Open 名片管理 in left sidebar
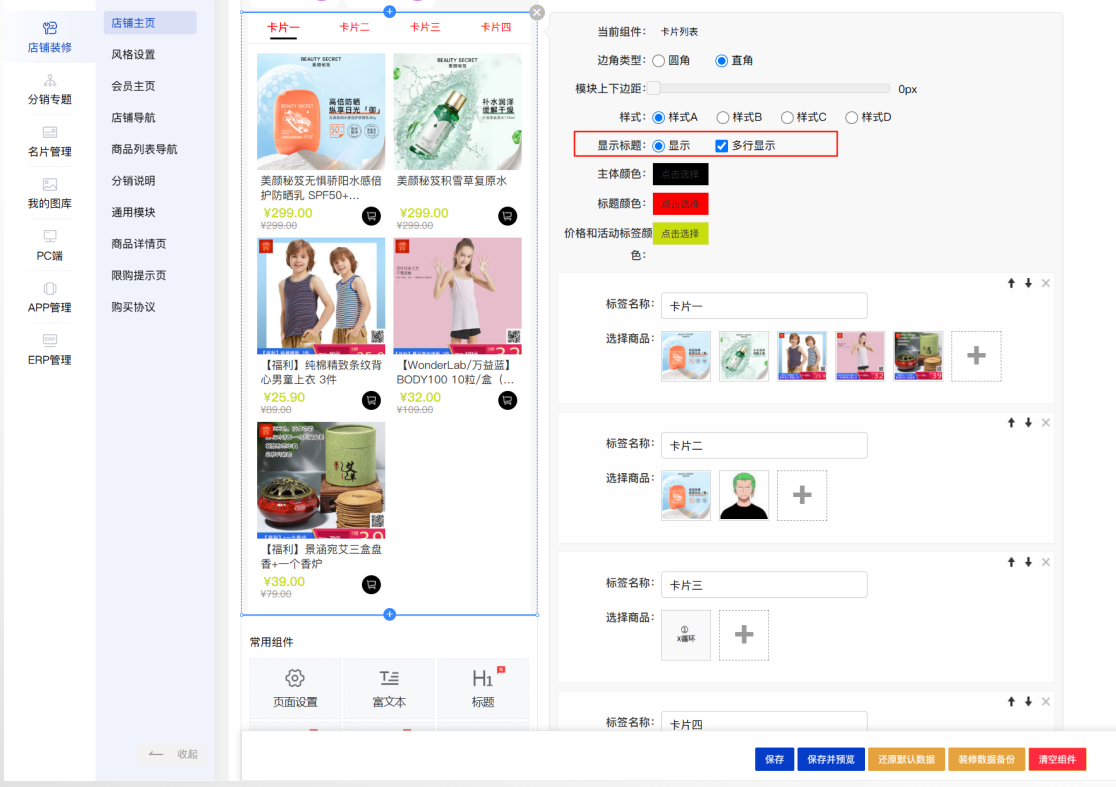The image size is (1116, 787). (x=49, y=142)
